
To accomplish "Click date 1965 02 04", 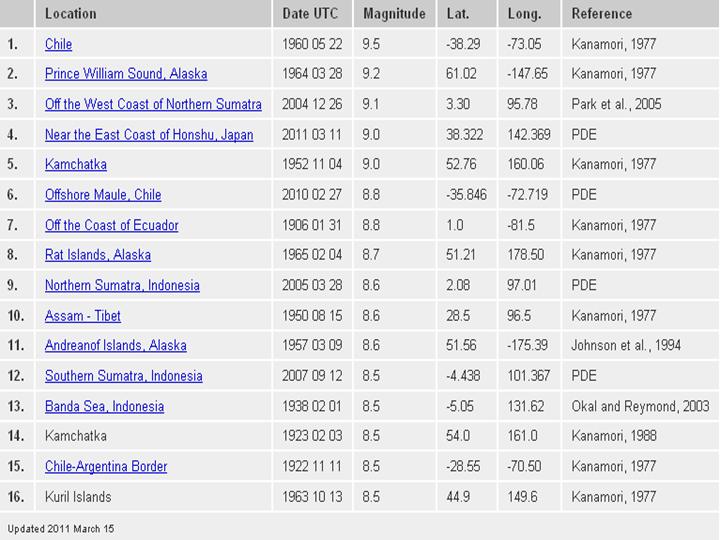I will tap(312, 255).
